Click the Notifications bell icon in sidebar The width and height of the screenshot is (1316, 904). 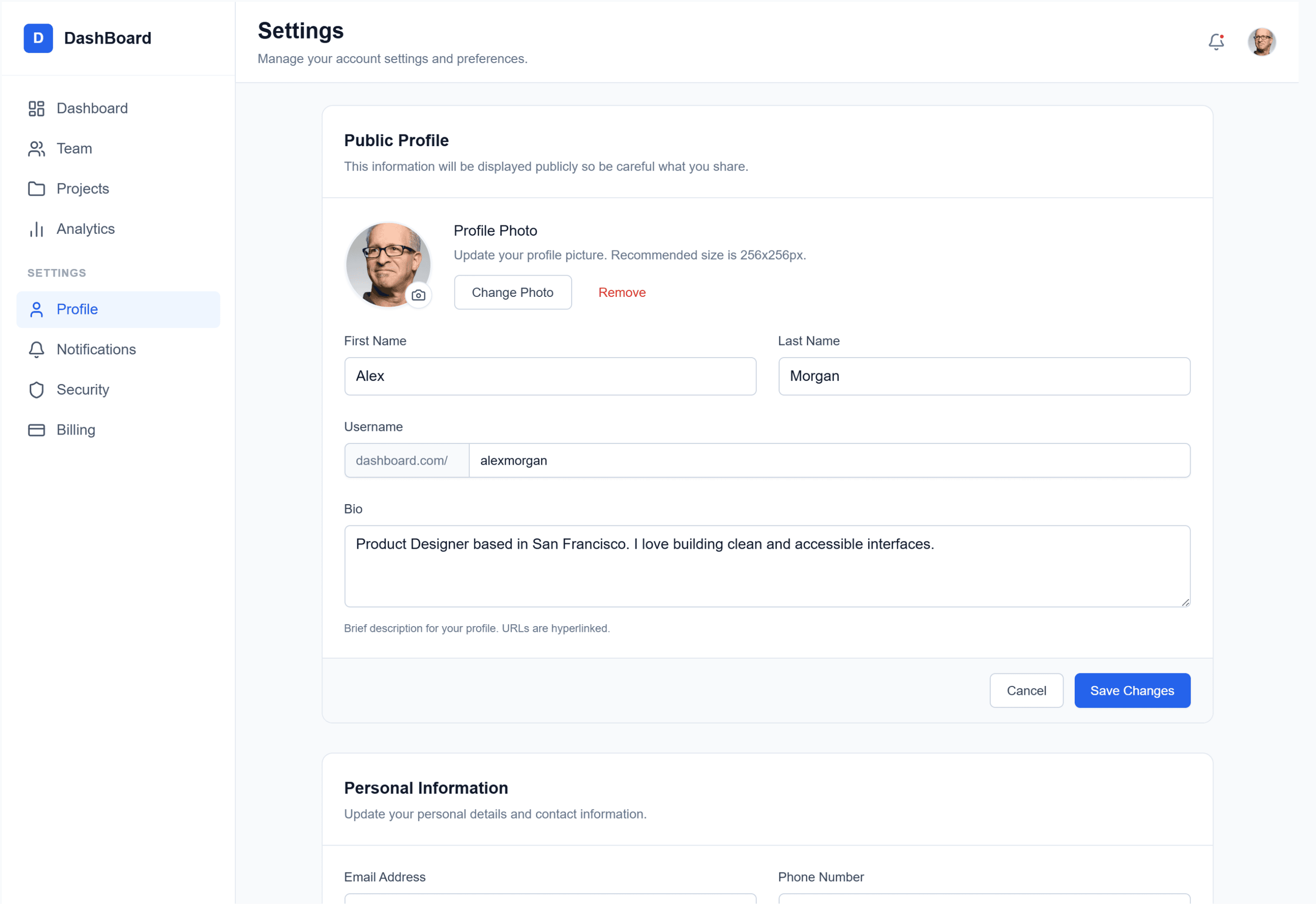(x=36, y=349)
